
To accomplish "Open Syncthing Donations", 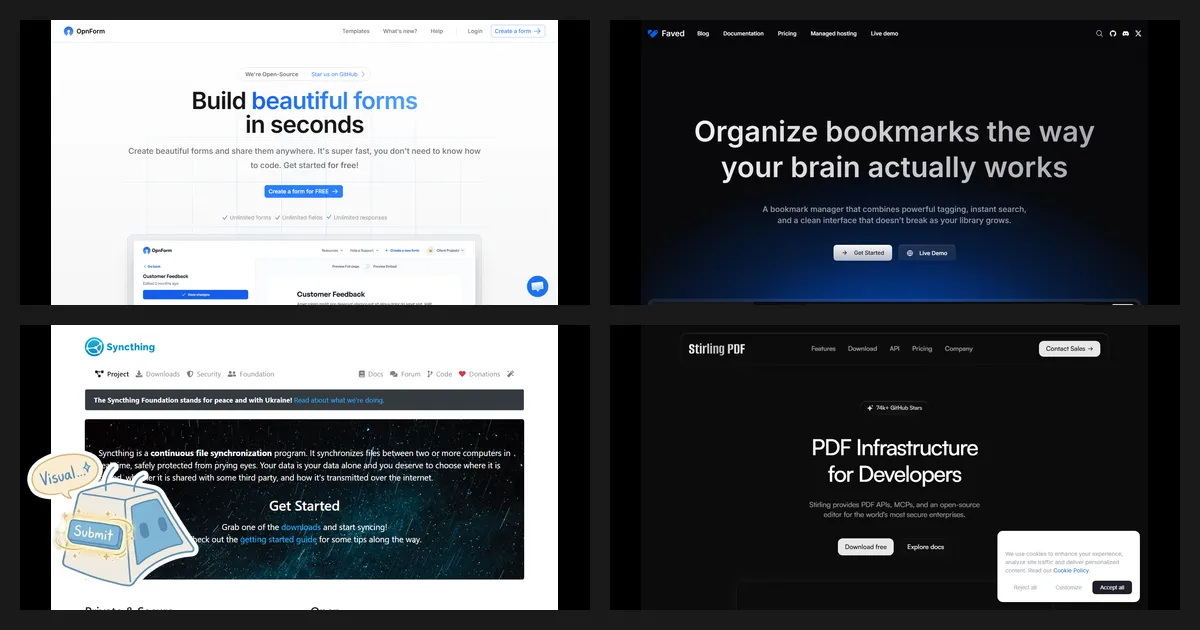I will (x=479, y=374).
